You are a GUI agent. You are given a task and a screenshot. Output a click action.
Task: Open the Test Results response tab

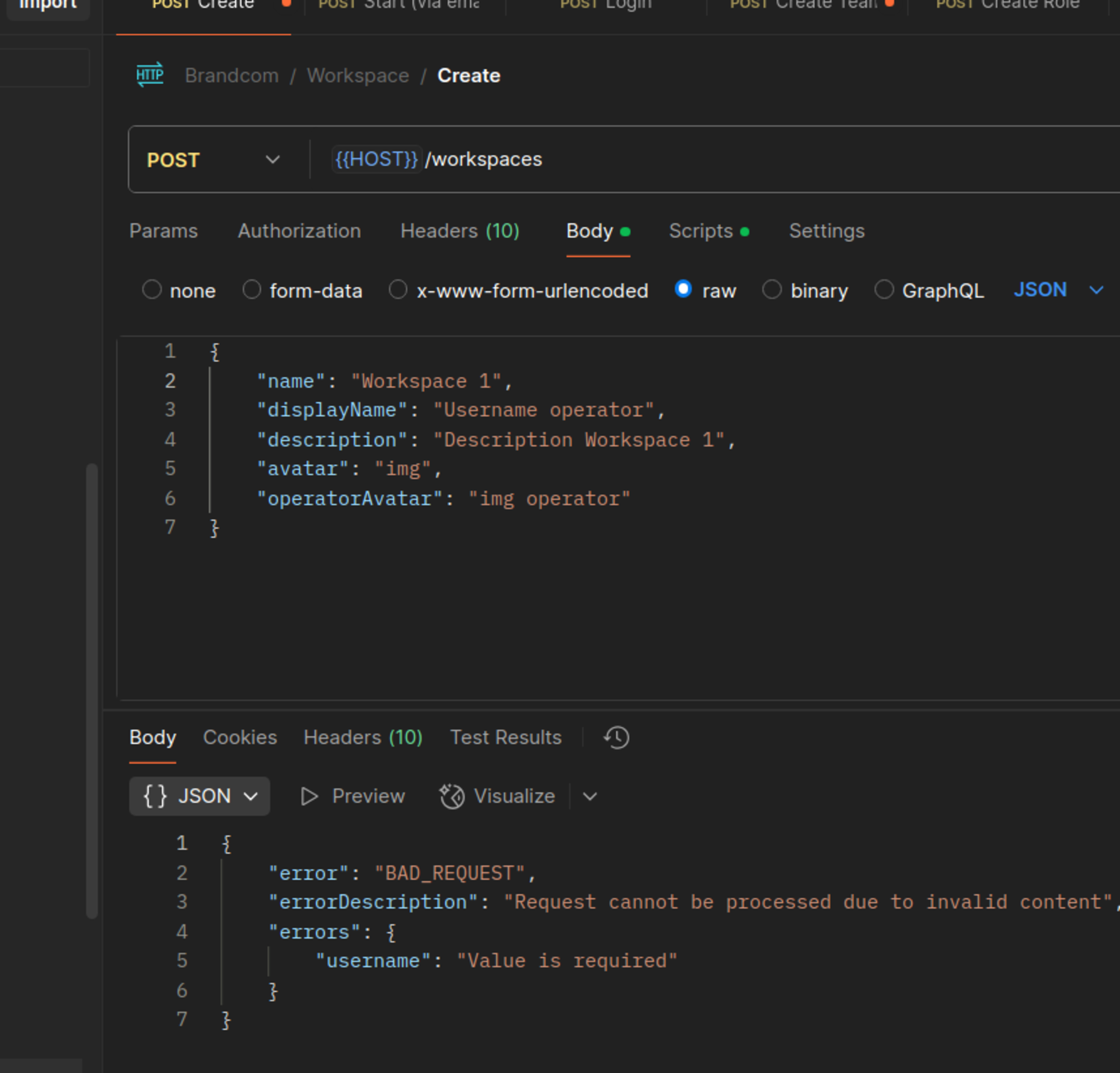(506, 738)
